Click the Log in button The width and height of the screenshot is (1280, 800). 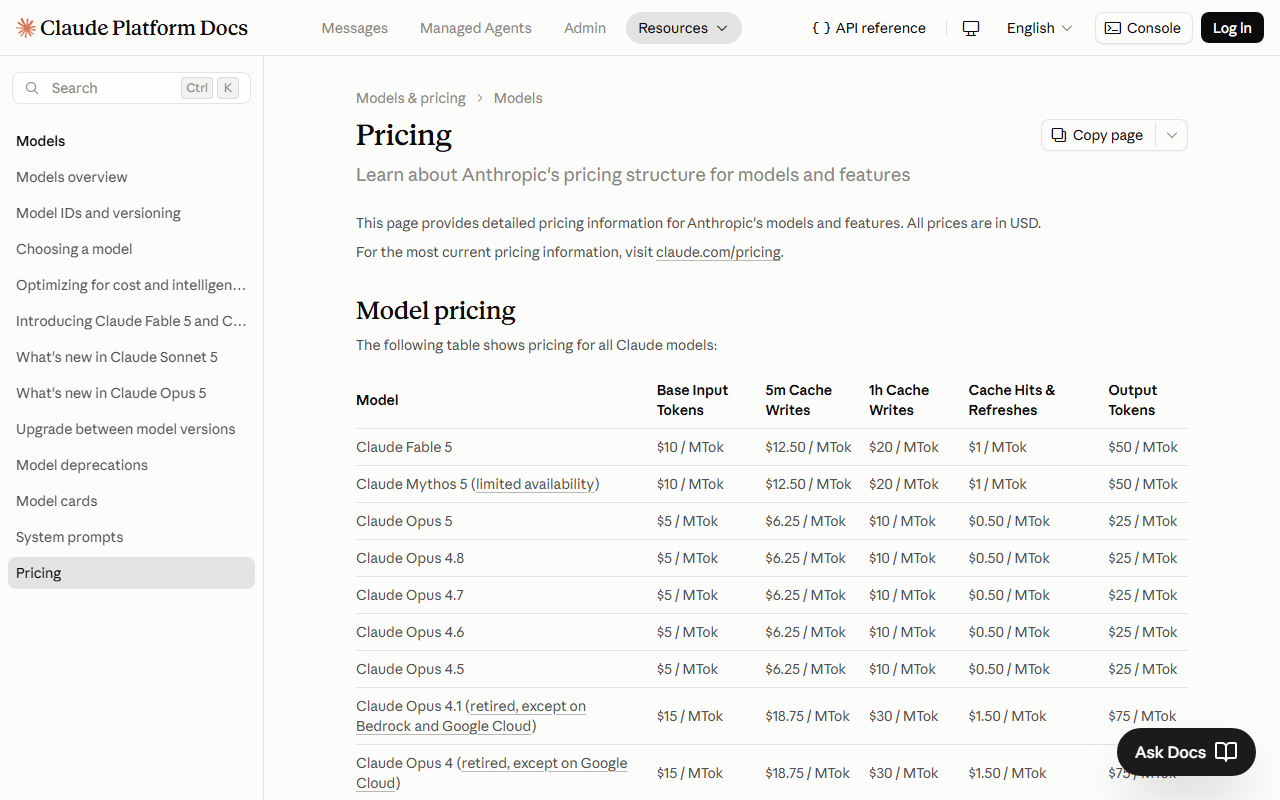1232,28
